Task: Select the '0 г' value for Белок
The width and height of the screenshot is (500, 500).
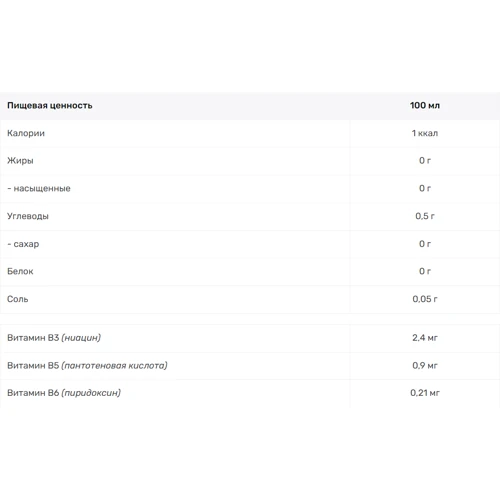Action: [x=425, y=271]
